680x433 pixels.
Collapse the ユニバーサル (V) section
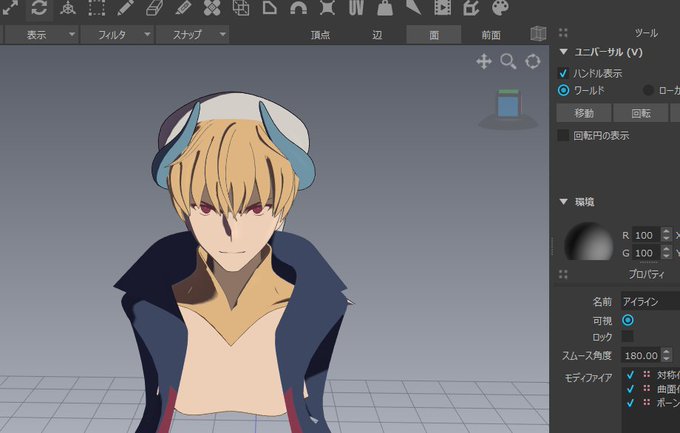[564, 52]
